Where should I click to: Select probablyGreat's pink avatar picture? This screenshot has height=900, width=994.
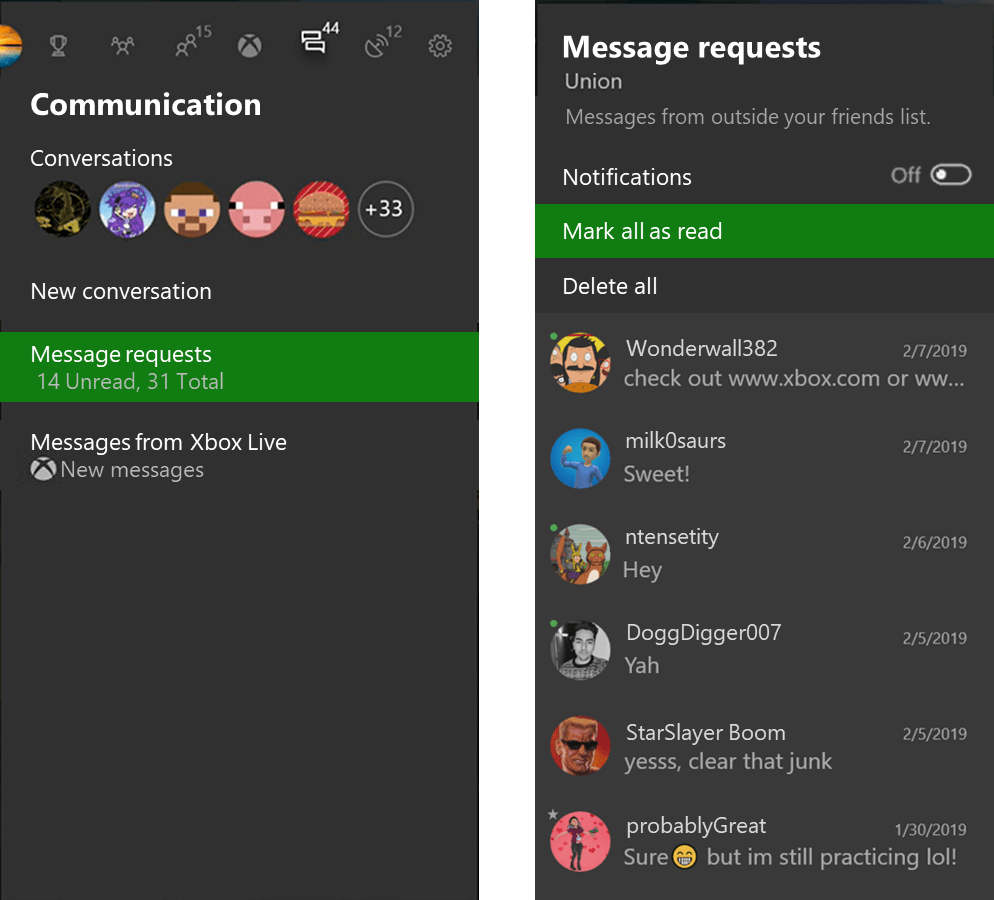[x=580, y=842]
